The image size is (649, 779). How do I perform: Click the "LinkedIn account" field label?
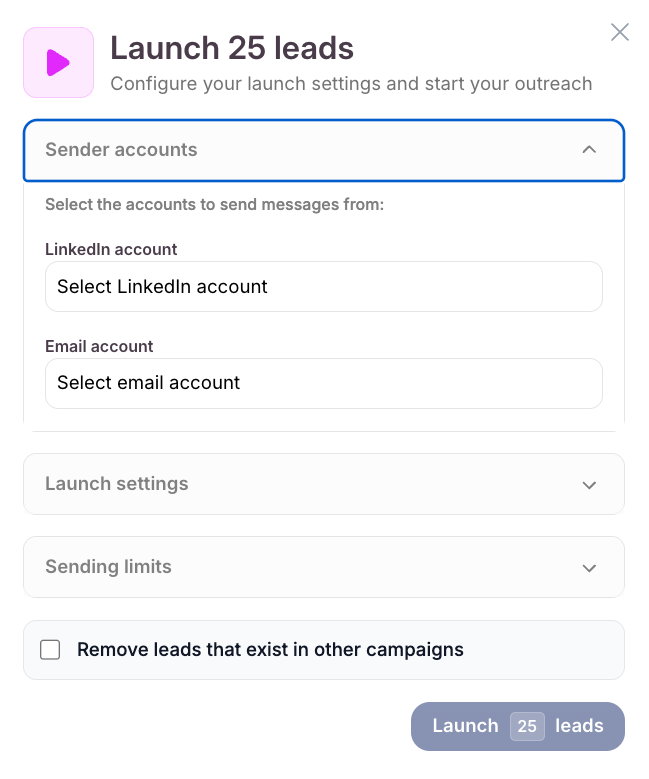point(111,249)
